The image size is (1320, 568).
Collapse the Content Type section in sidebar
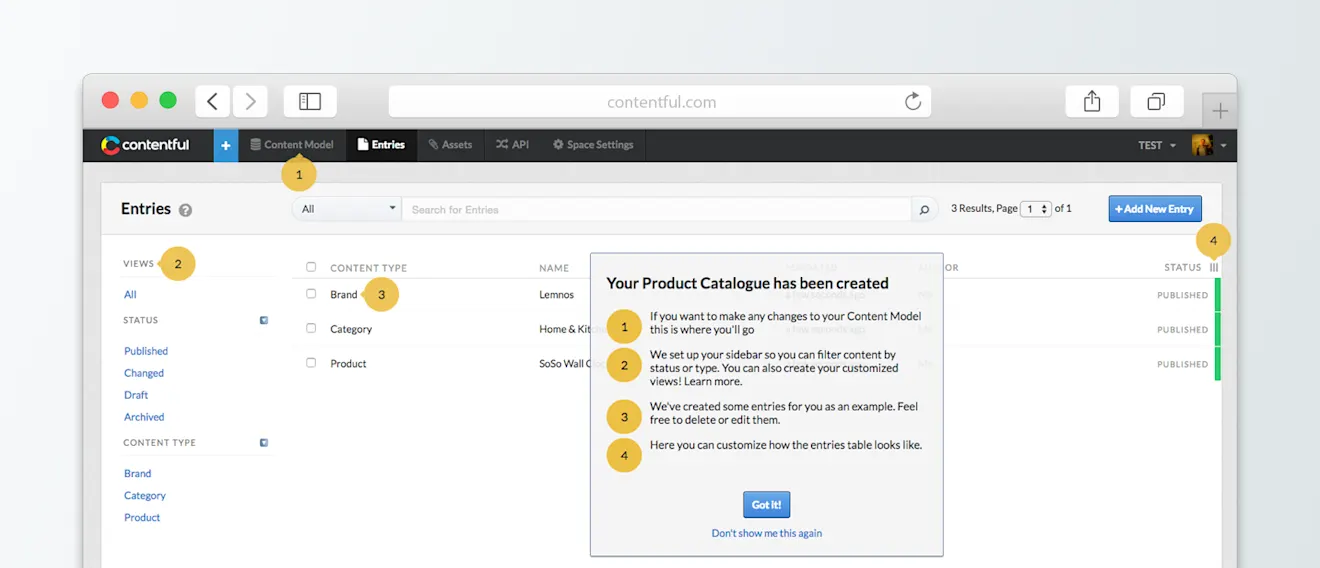pyautogui.click(x=264, y=442)
